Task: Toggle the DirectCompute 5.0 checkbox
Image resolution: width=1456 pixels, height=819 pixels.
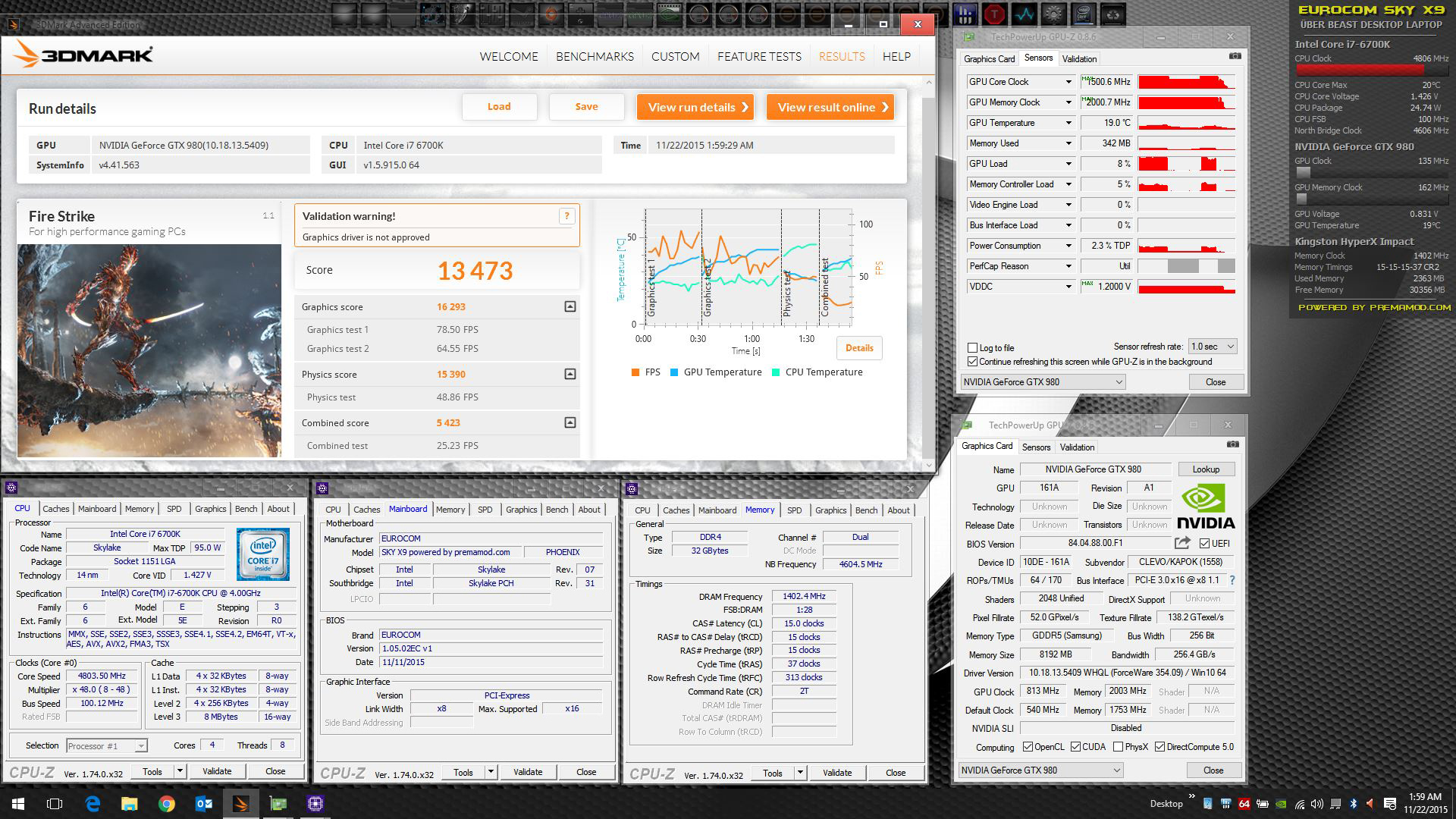Action: click(1159, 747)
